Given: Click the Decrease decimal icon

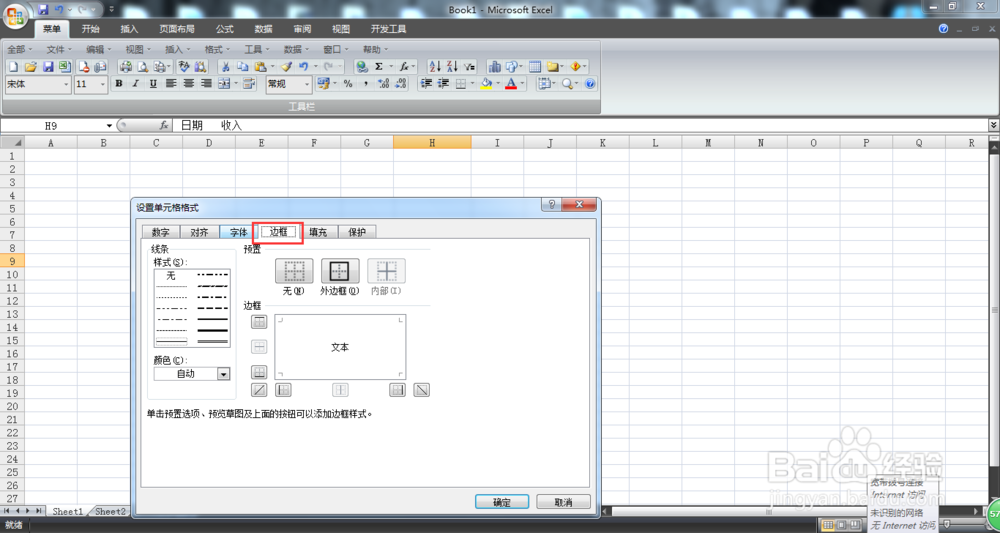Looking at the screenshot, I should [x=401, y=84].
